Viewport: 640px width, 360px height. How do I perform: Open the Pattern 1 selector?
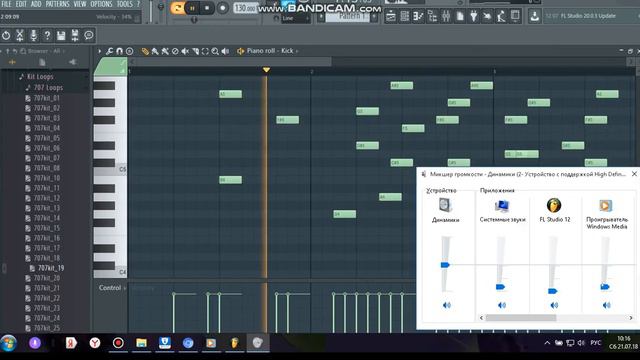click(x=348, y=17)
